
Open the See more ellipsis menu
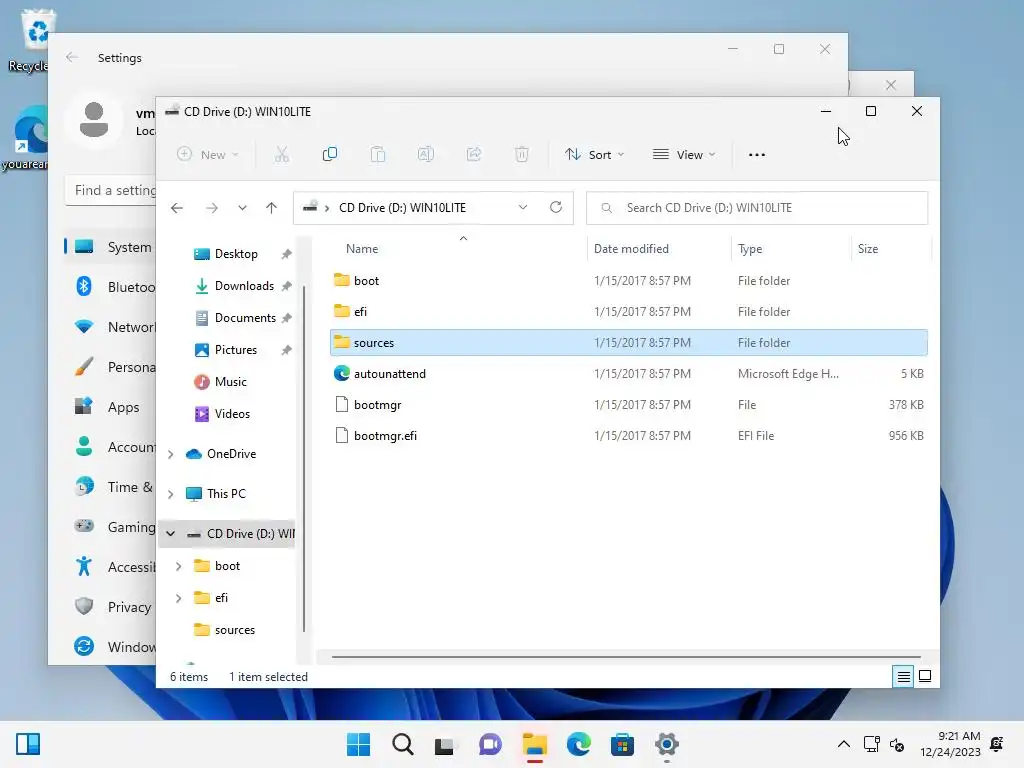tap(757, 155)
